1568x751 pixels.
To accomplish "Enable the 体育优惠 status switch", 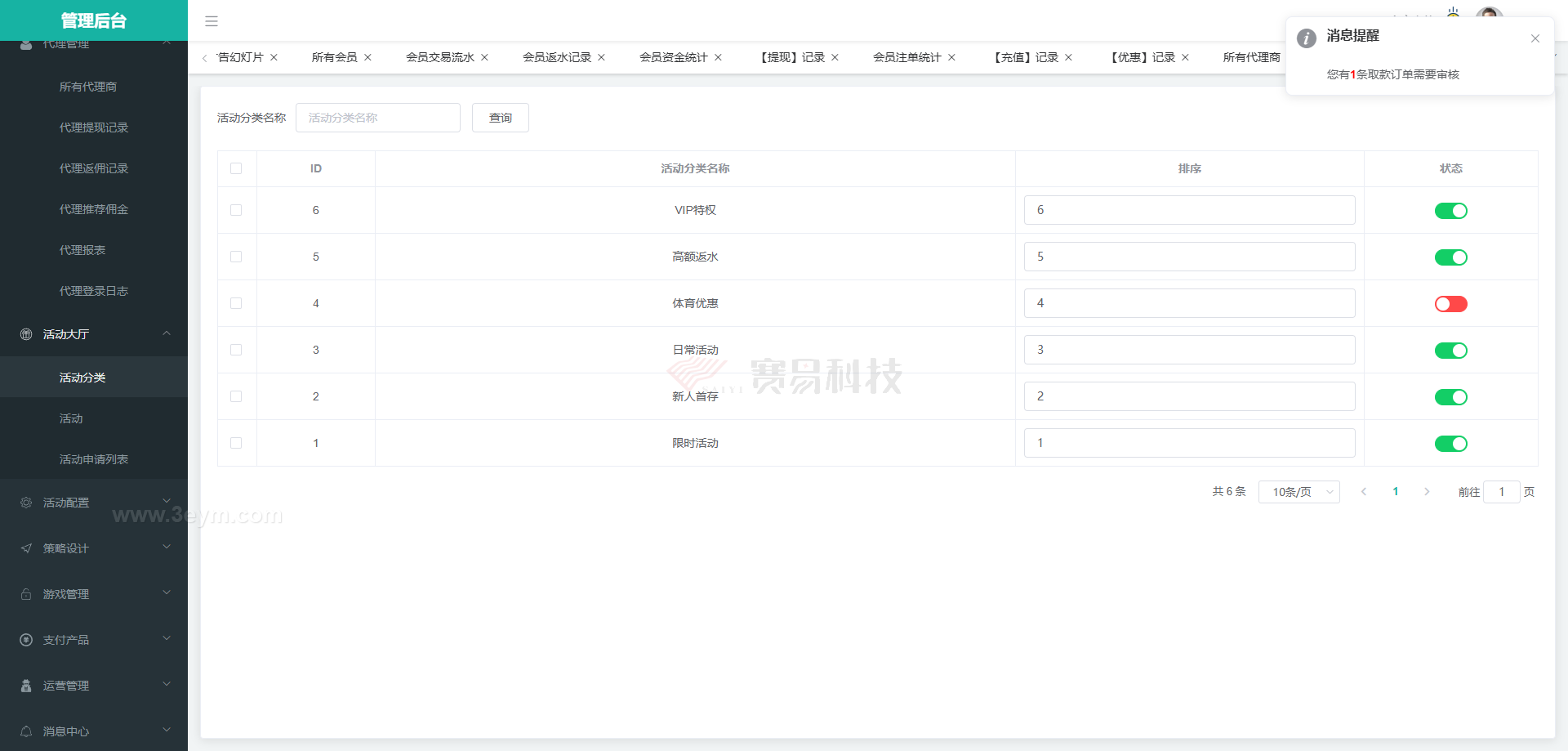I will pos(1450,304).
